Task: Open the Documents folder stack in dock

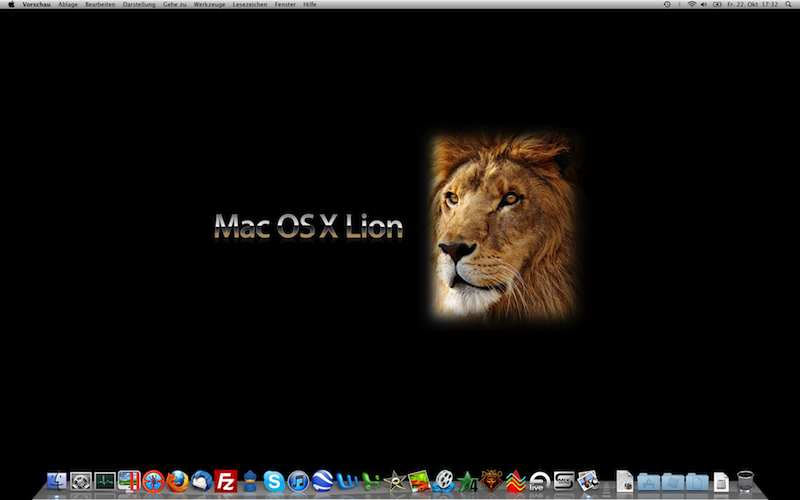Action: click(672, 482)
